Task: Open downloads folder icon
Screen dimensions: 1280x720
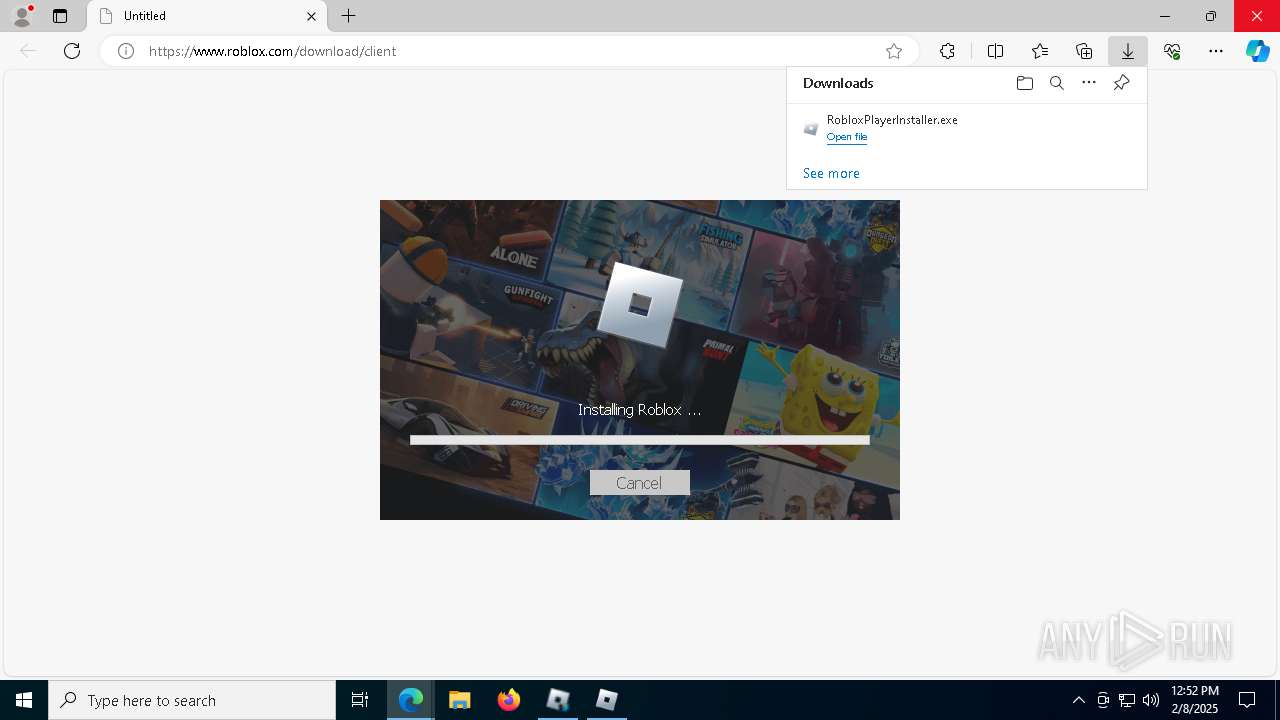Action: [1024, 83]
